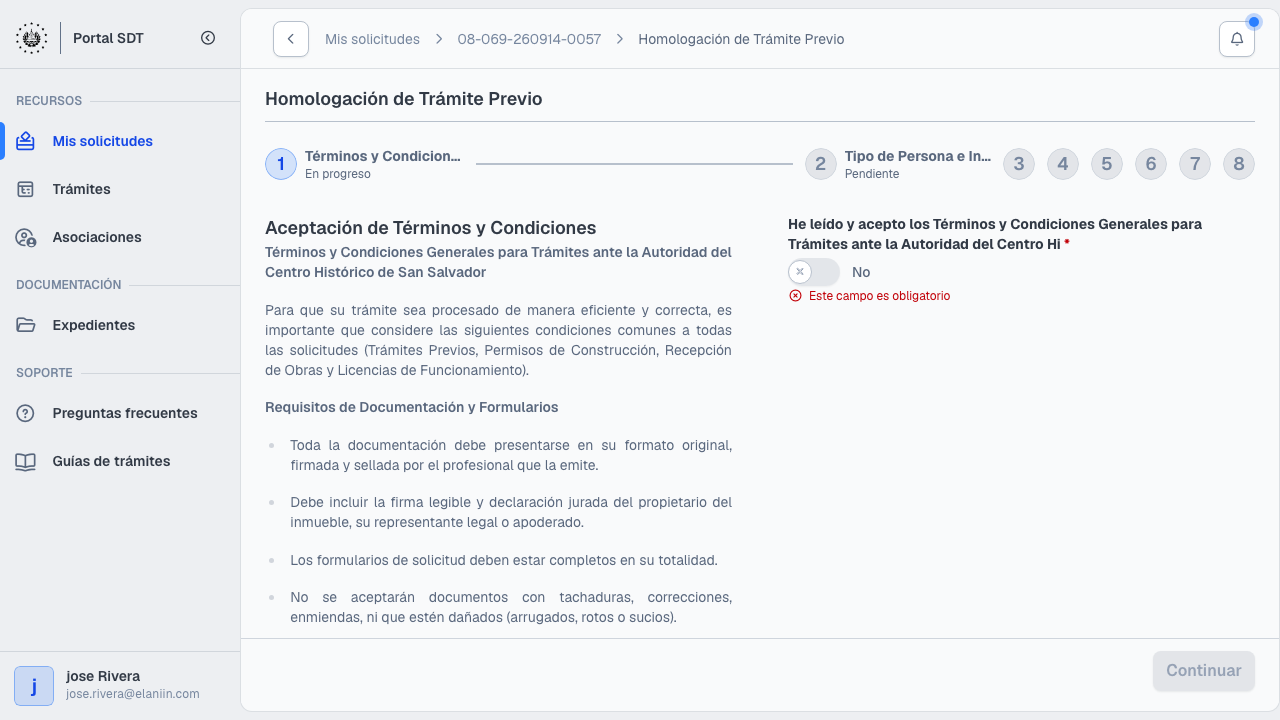The width and height of the screenshot is (1280, 720).
Task: Open notifications with the bell icon
Action: pyautogui.click(x=1237, y=39)
